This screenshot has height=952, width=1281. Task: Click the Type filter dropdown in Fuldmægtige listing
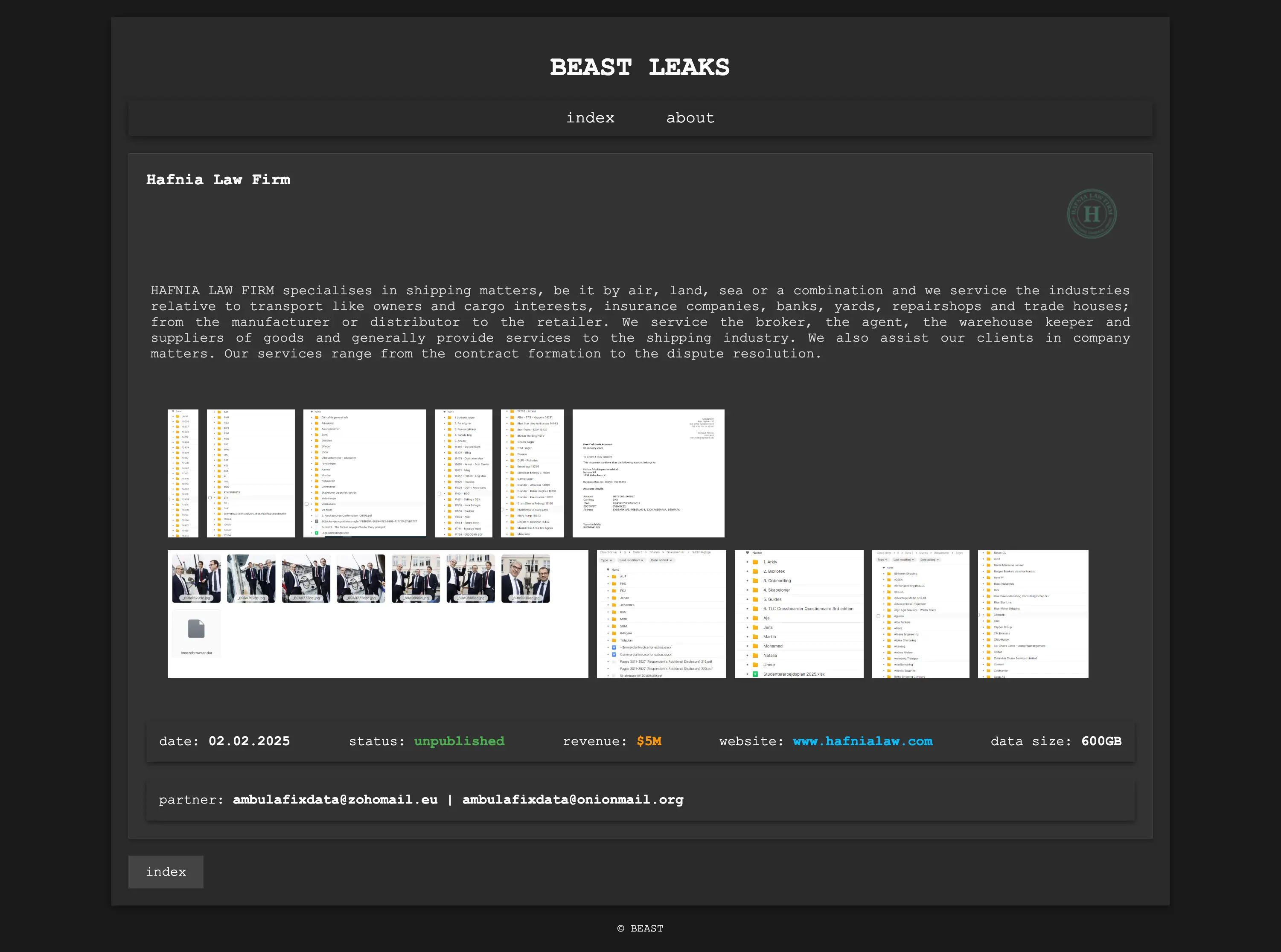606,560
